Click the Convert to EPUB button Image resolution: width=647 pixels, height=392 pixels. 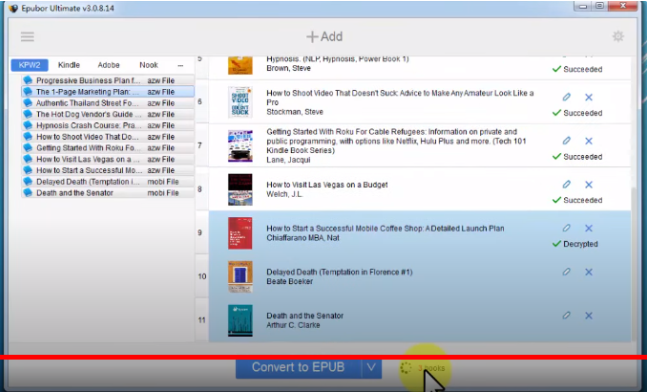tap(298, 367)
